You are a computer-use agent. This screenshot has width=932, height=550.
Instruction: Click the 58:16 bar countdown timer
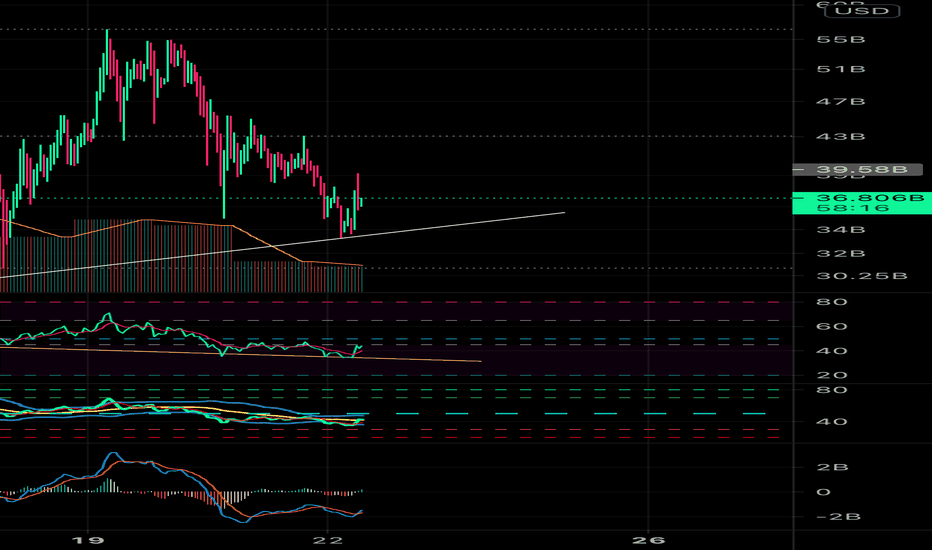(853, 208)
